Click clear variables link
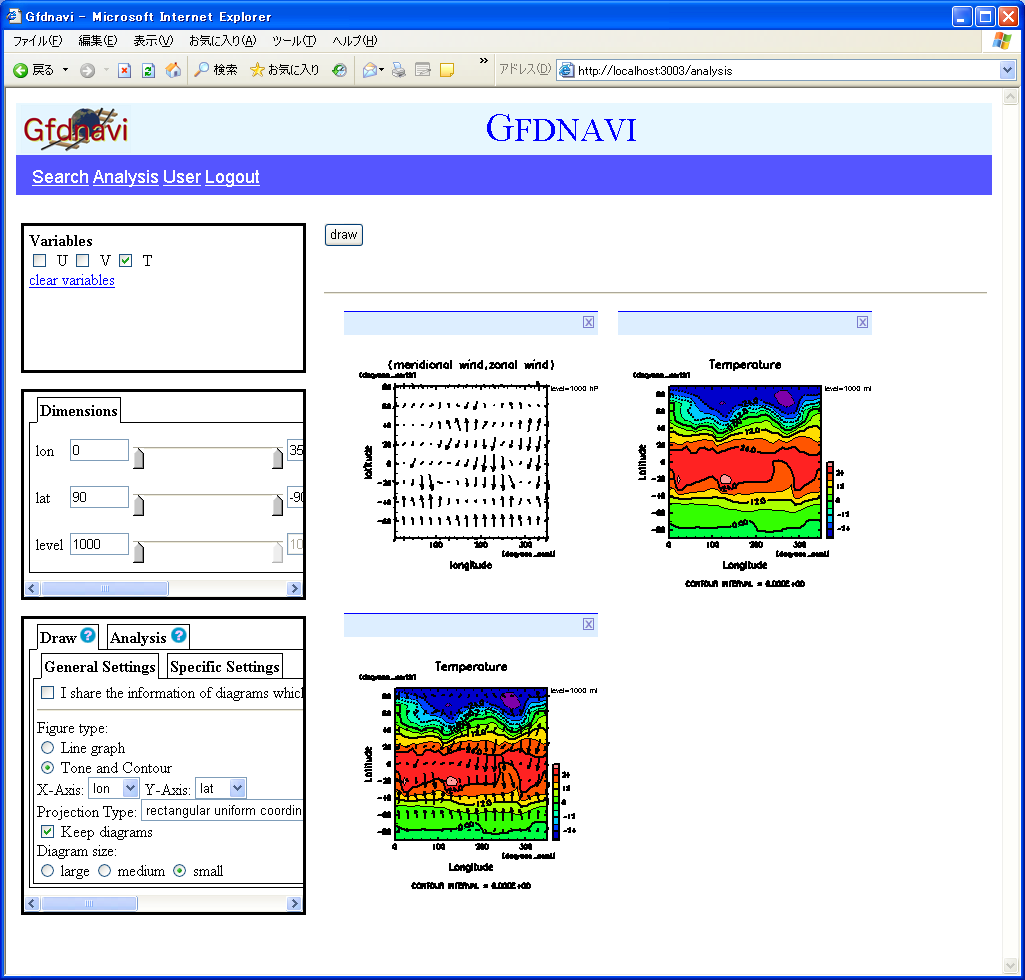This screenshot has height=980, width=1025. pos(72,280)
